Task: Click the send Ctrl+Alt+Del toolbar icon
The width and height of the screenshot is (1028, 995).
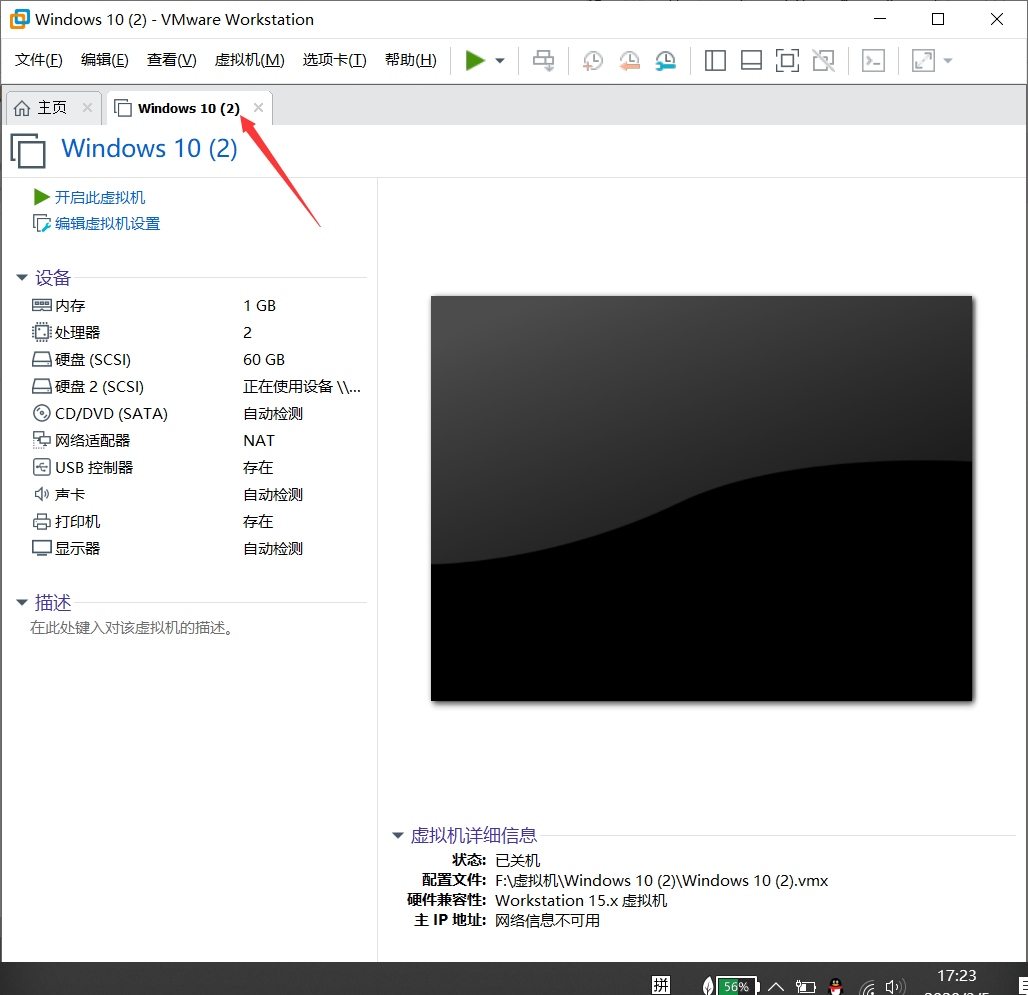Action: click(544, 60)
